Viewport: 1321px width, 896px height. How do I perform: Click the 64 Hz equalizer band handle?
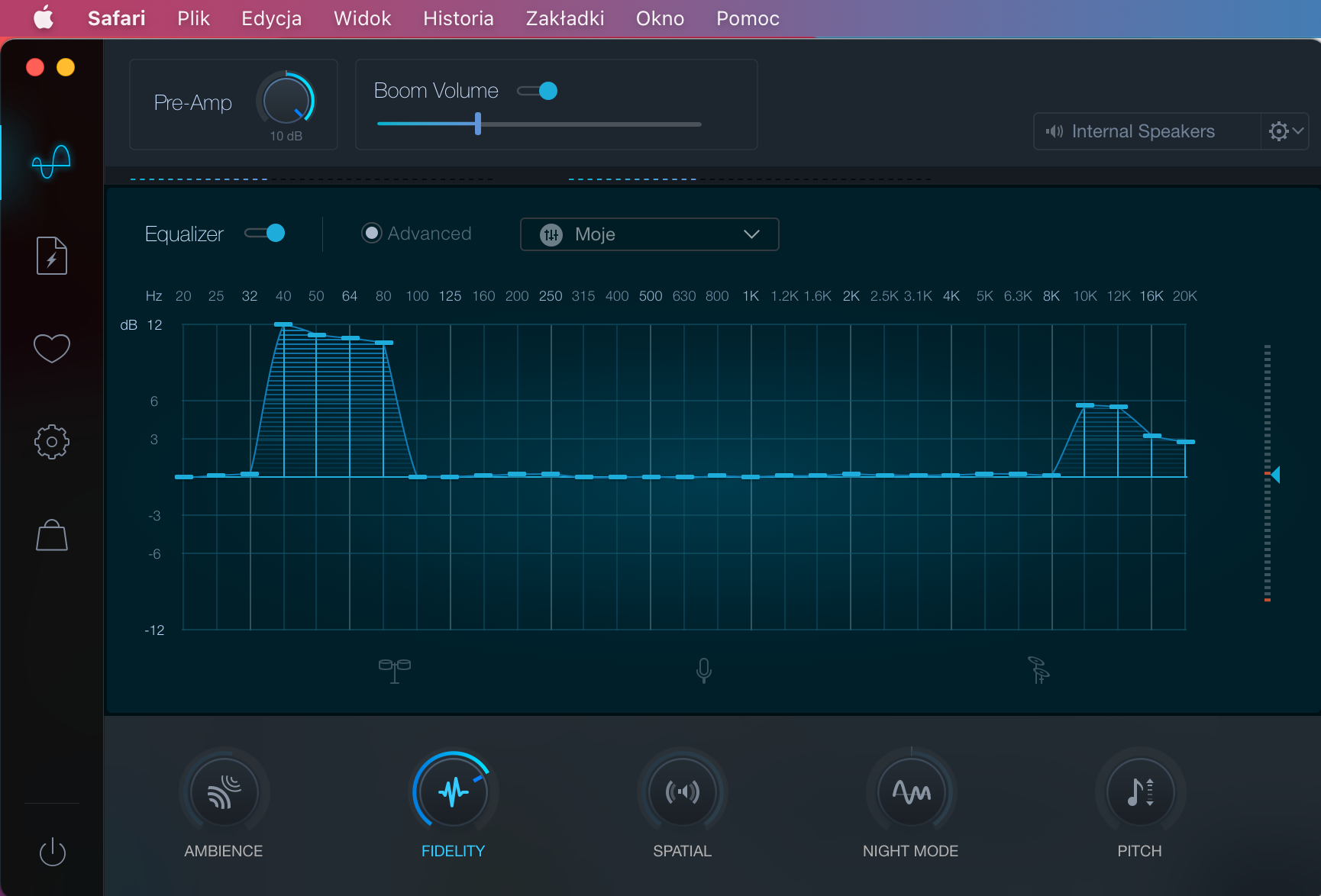coord(350,337)
